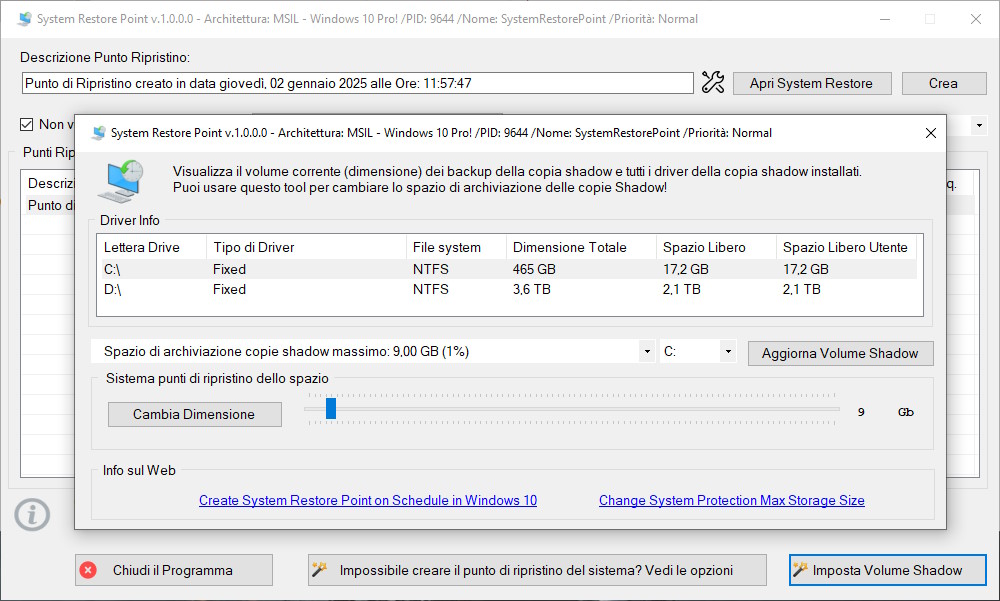The image size is (1000, 601).
Task: Click the info circle icon in main window
Action: tap(32, 514)
